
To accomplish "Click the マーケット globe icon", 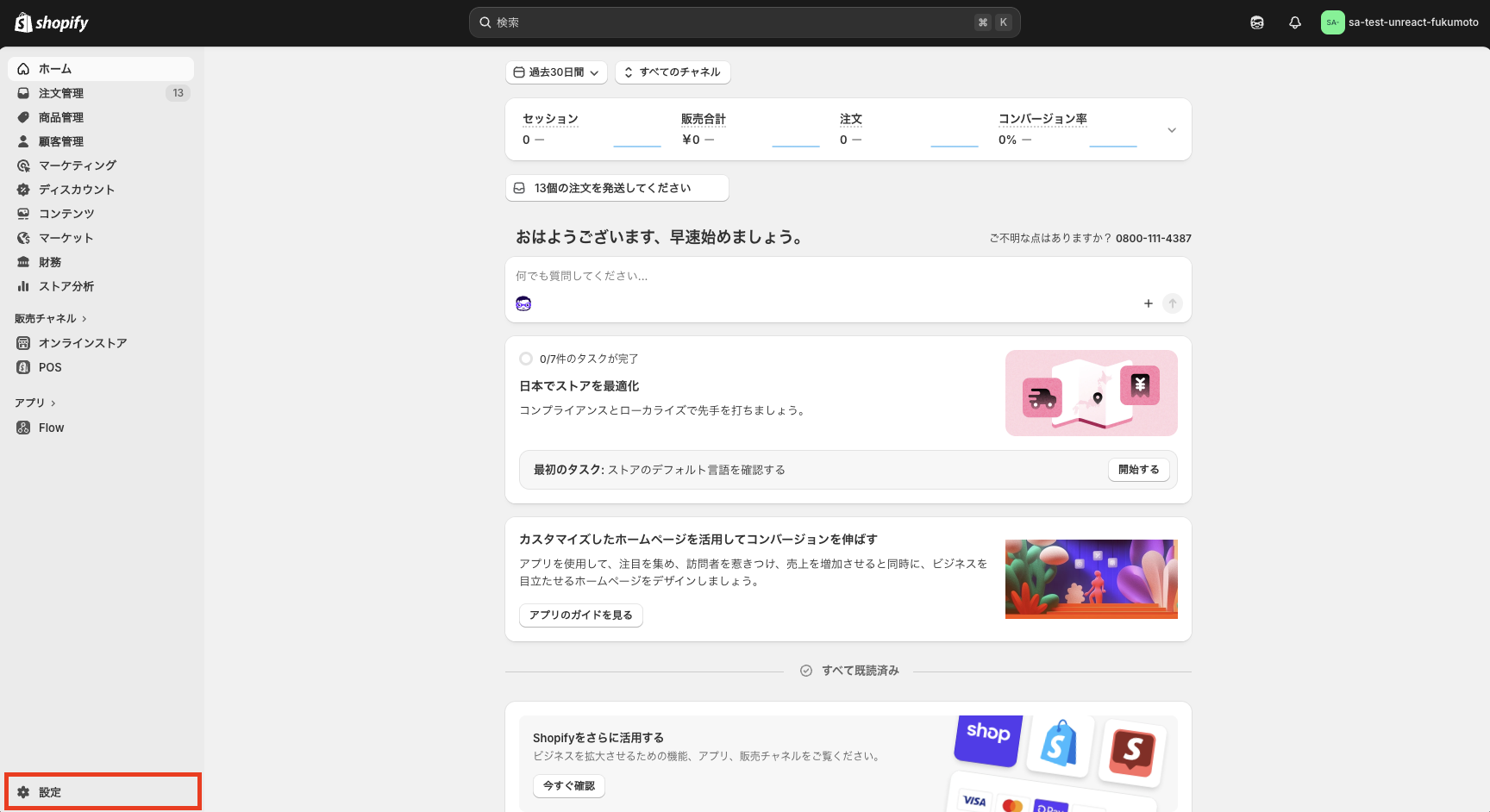I will point(23,238).
